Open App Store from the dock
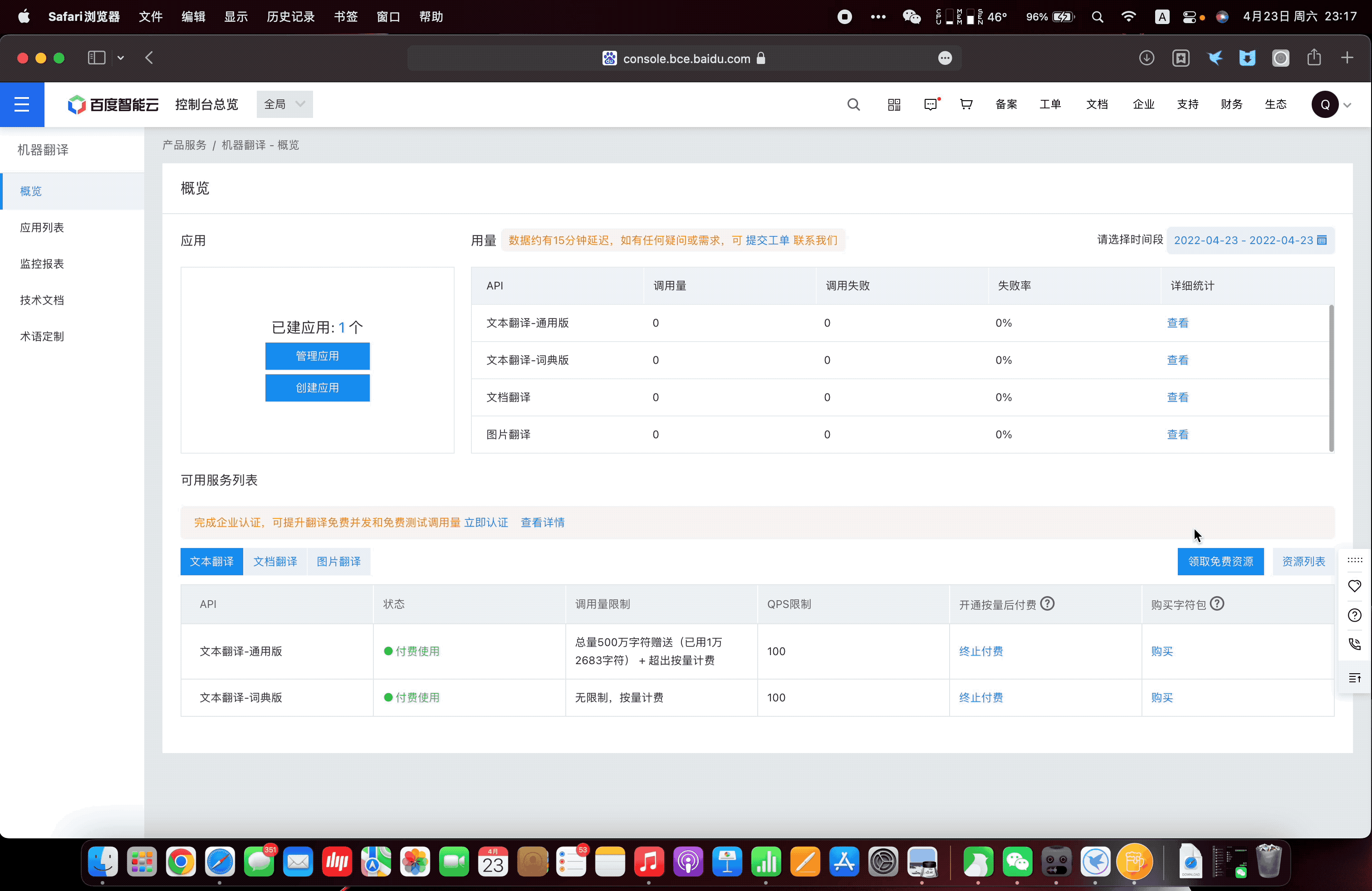This screenshot has width=1372, height=891. click(844, 862)
